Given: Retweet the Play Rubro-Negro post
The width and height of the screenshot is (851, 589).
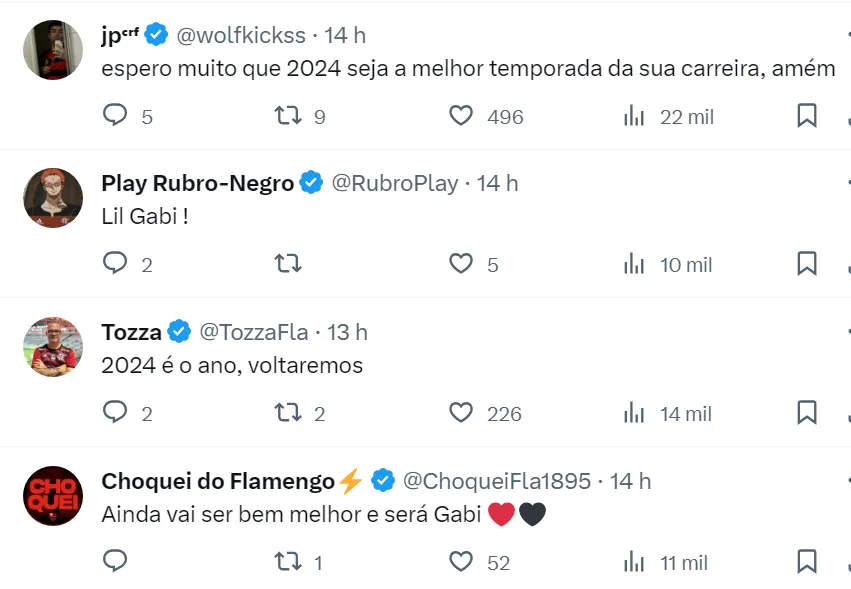Looking at the screenshot, I should [288, 264].
